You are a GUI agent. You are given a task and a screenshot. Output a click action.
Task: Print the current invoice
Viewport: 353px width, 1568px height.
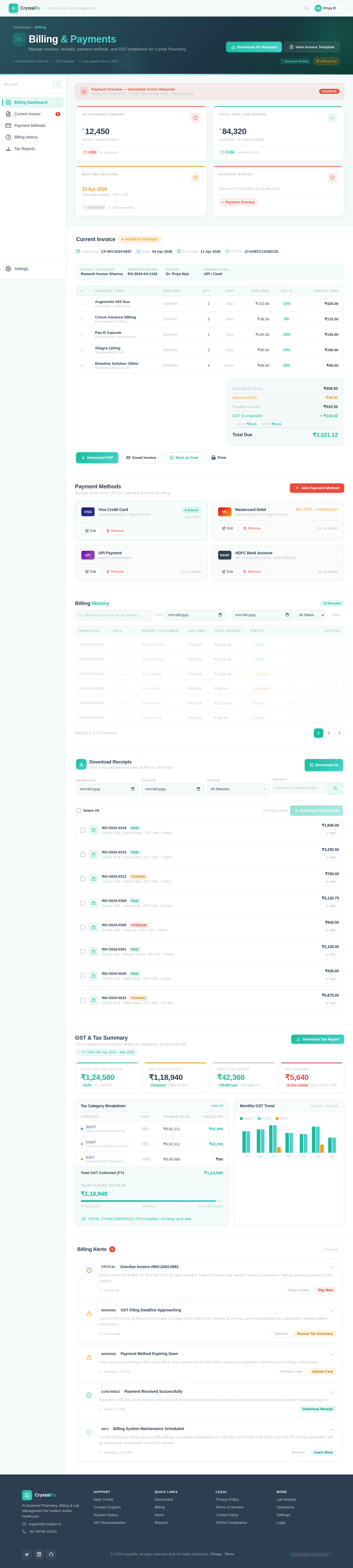point(218,458)
